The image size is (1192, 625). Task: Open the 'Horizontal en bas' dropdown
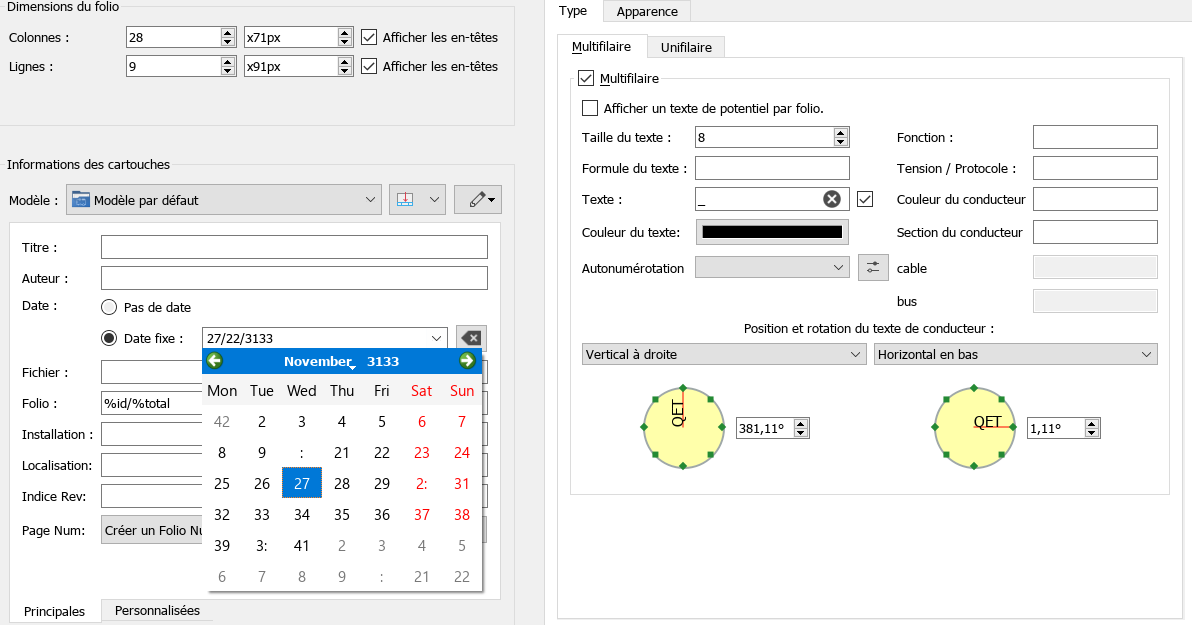[x=1014, y=355]
